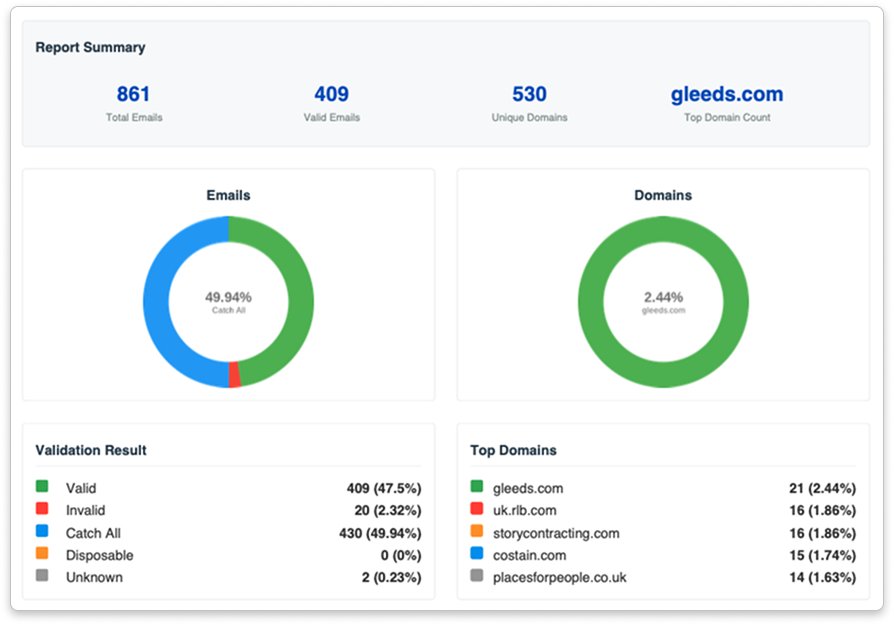Click the red Invalid legend swatch
This screenshot has height=625, width=894.
pos(42,510)
